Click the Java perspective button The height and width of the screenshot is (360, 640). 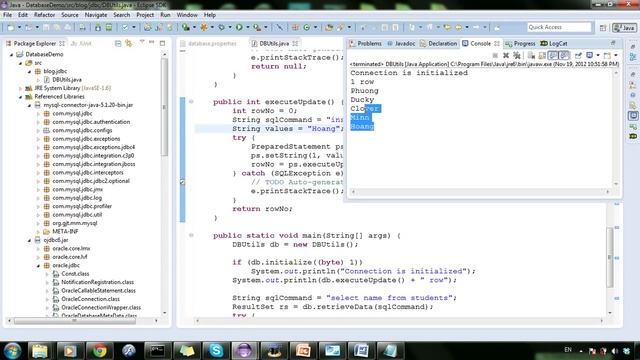[624, 28]
